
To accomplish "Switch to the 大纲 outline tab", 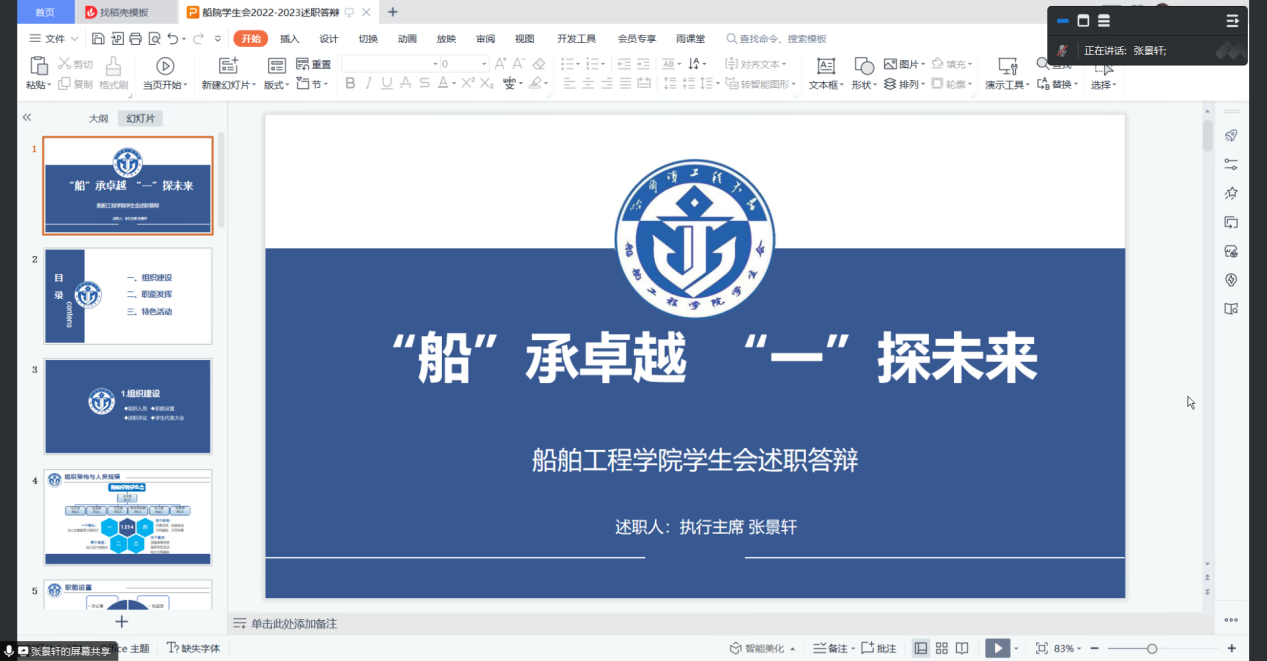I will point(98,118).
